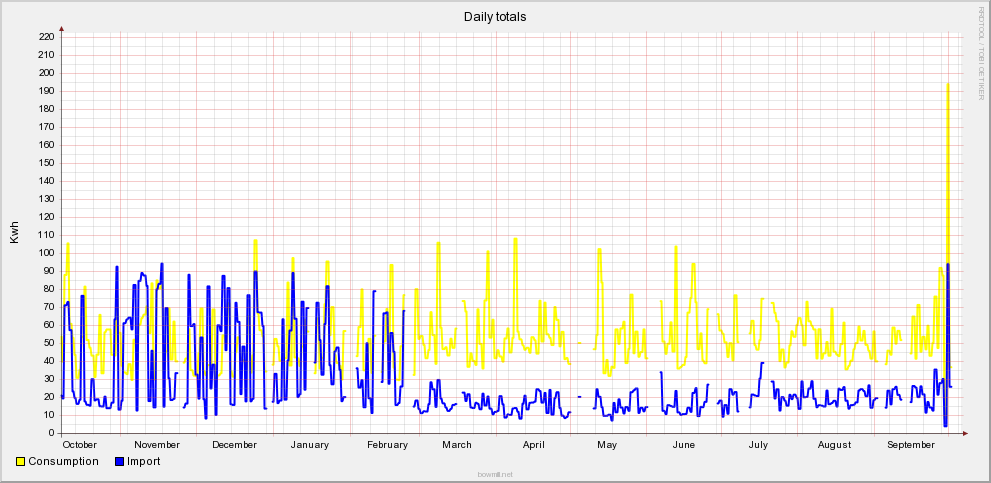Image resolution: width=991 pixels, height=483 pixels.
Task: Click the blue Import legend swatch
Action: [120, 462]
